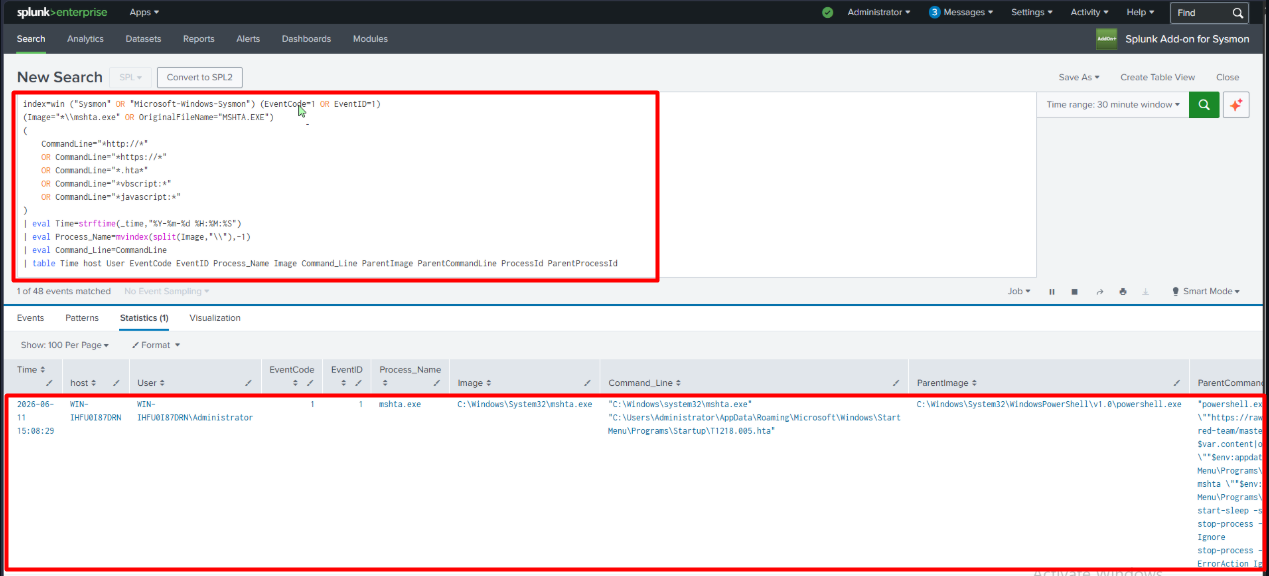This screenshot has width=1269, height=576.
Task: Run the search with the green magnifier button
Action: (x=1204, y=104)
